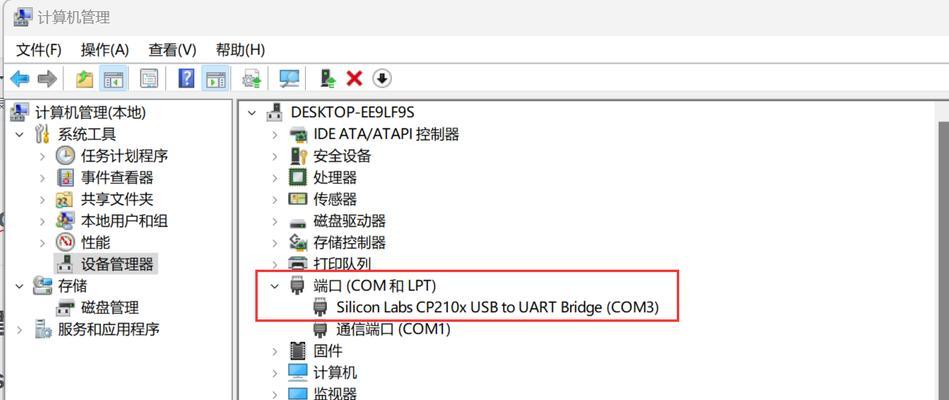The width and height of the screenshot is (949, 400).
Task: Collapse the 系统工具 tree node
Action: coord(20,134)
